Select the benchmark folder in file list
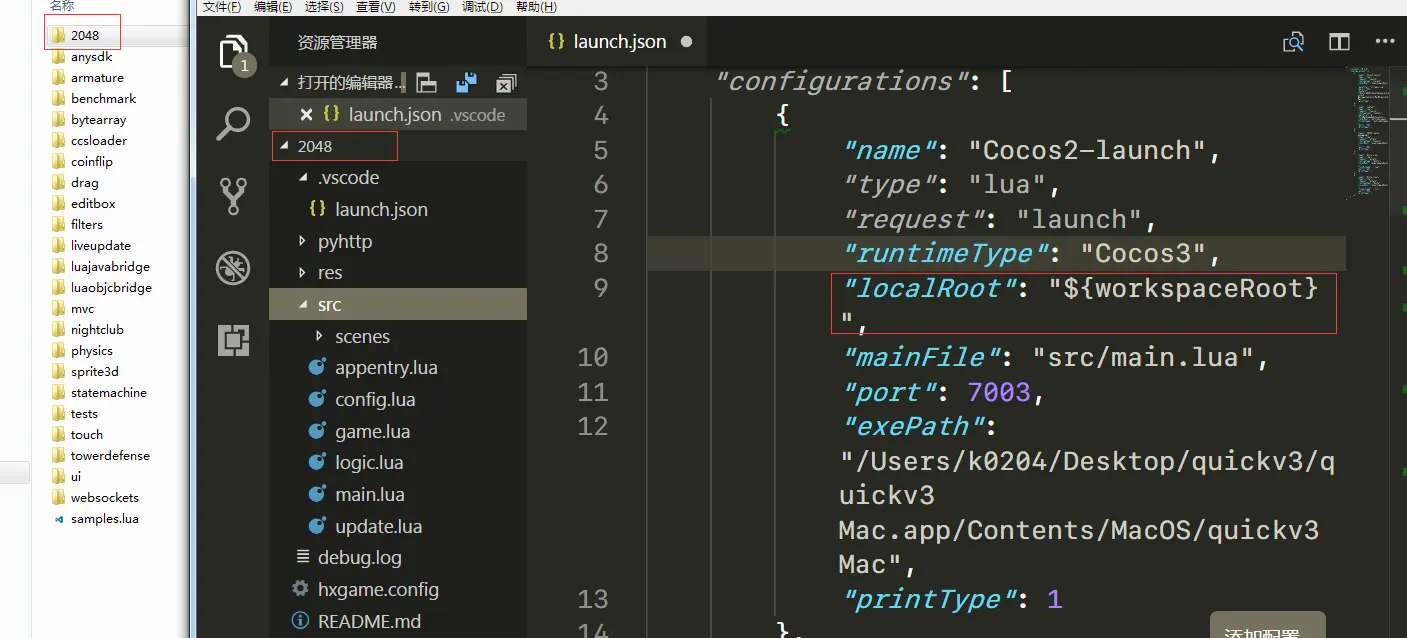Image resolution: width=1407 pixels, height=638 pixels. click(x=103, y=99)
